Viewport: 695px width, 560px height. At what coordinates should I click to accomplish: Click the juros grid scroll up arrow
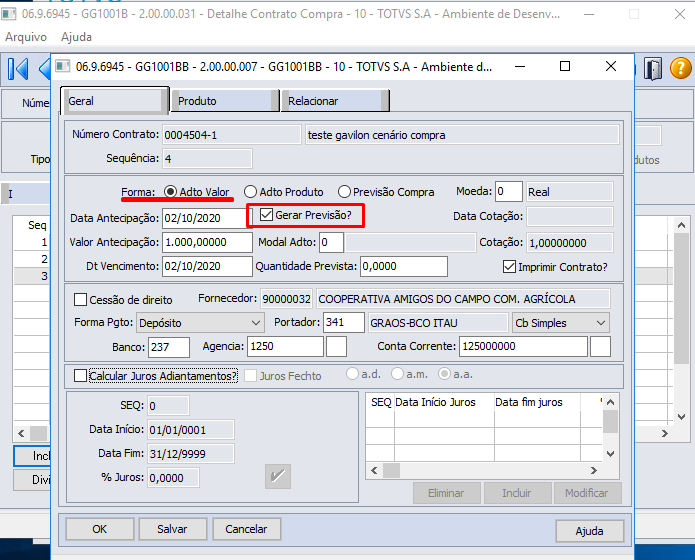[x=610, y=402]
